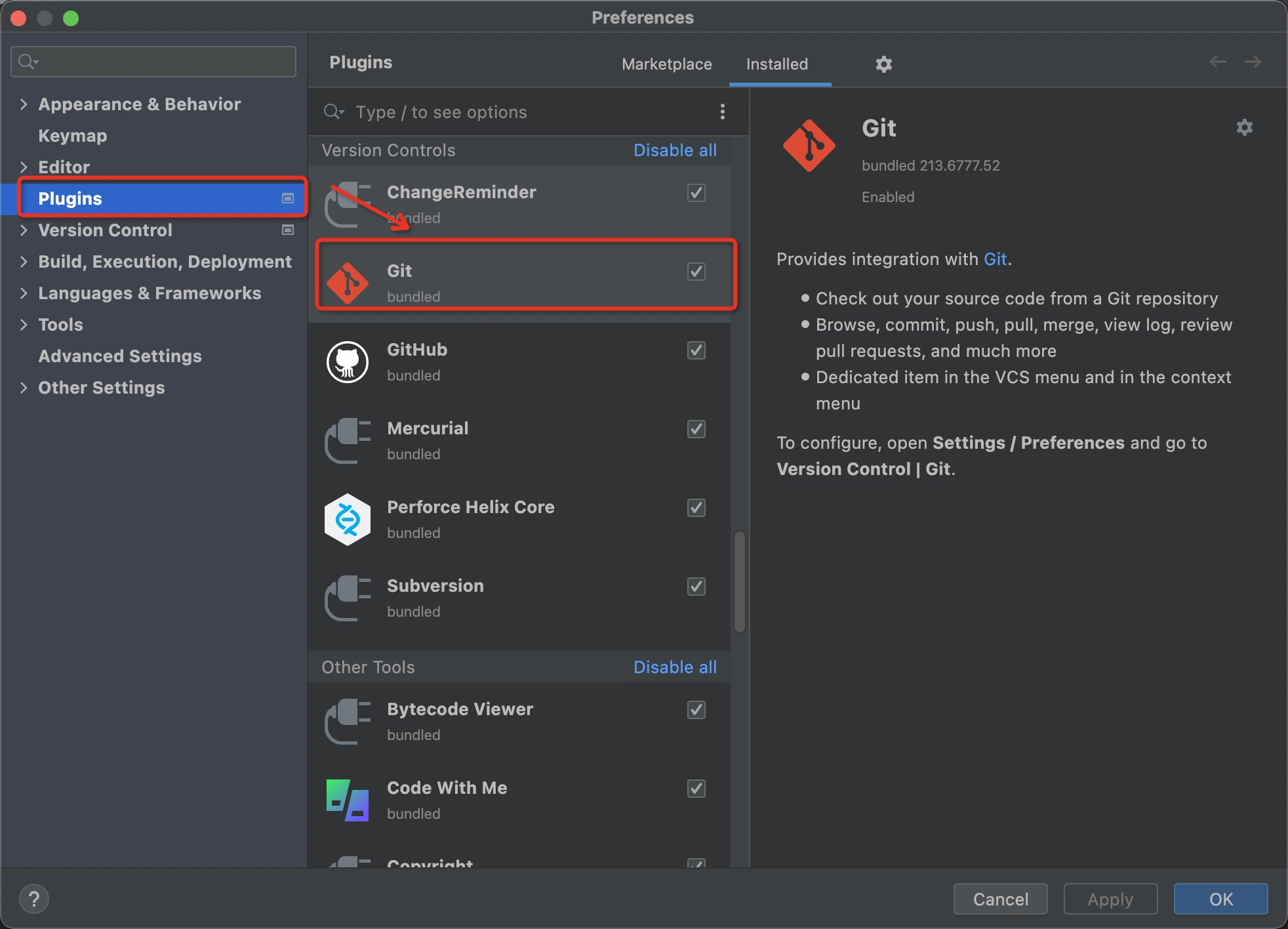Screen dimensions: 1288x929
Task: Click the settings search magnifier icon
Action: click(28, 62)
